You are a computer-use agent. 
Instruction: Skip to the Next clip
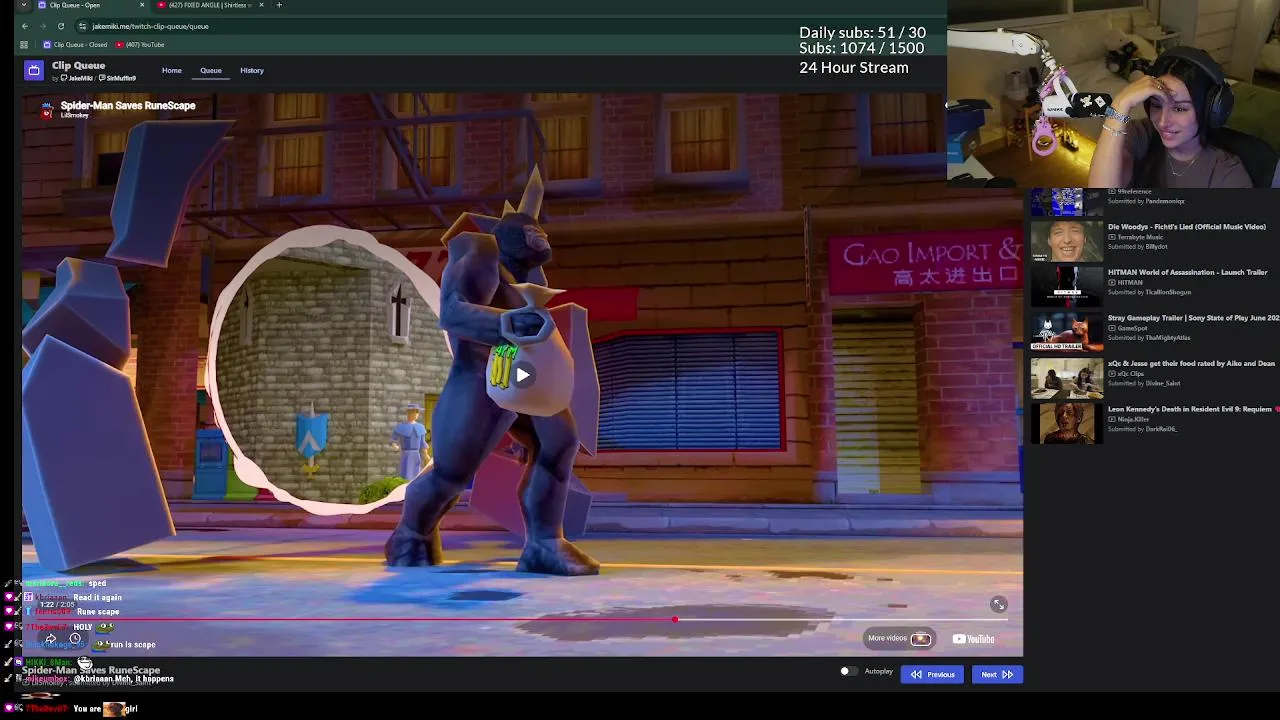(997, 674)
